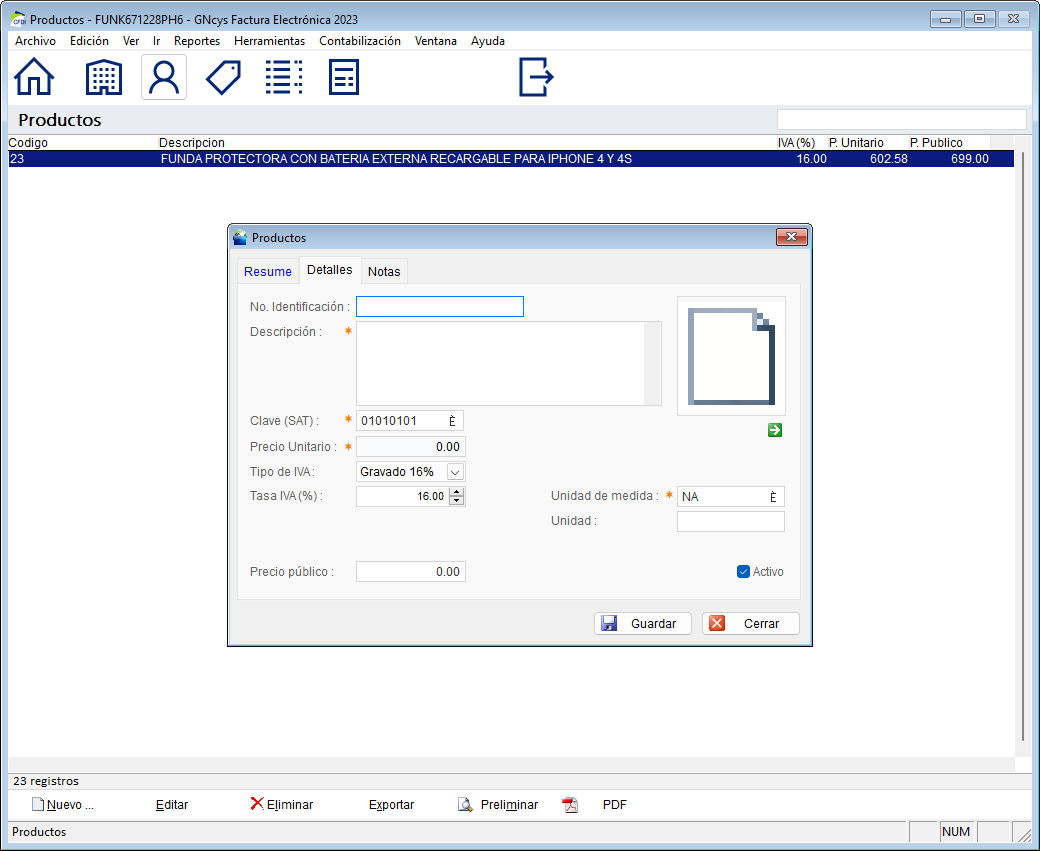Click the Cerrar button

click(751, 623)
